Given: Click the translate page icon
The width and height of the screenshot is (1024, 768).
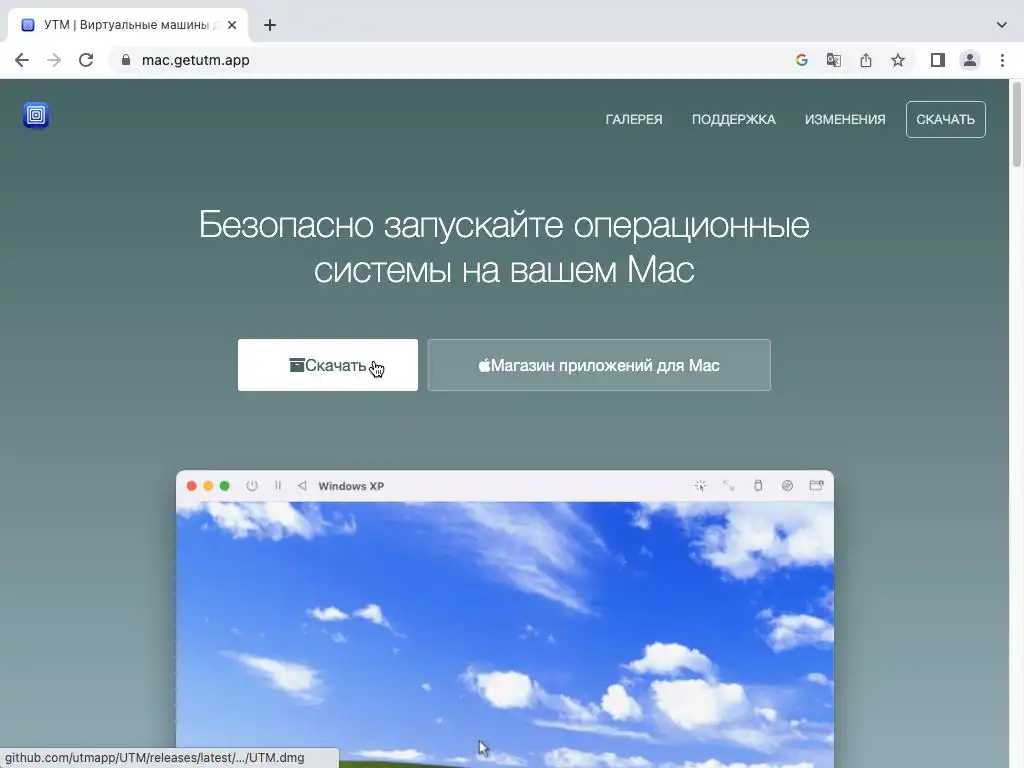Looking at the screenshot, I should tap(834, 60).
